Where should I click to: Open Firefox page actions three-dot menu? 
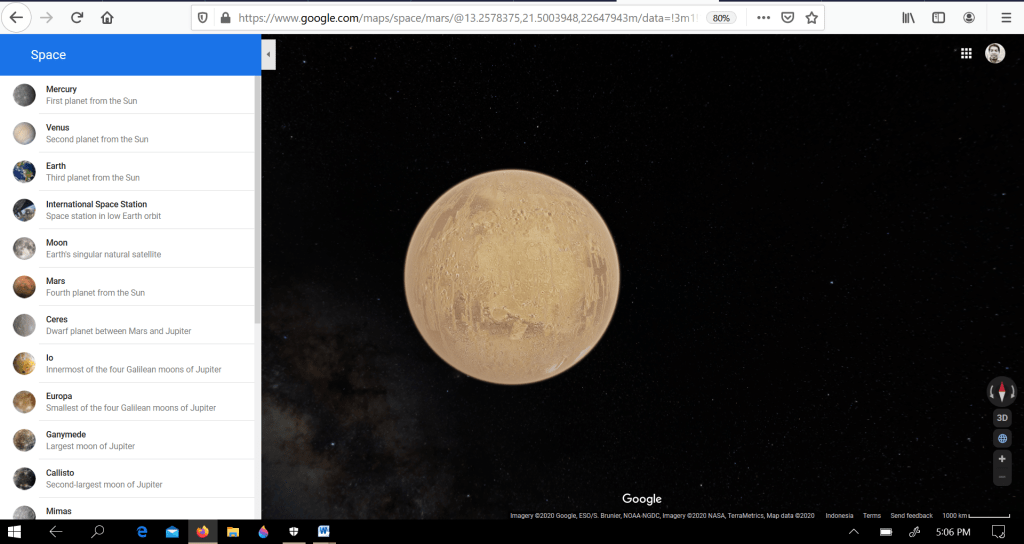point(763,18)
